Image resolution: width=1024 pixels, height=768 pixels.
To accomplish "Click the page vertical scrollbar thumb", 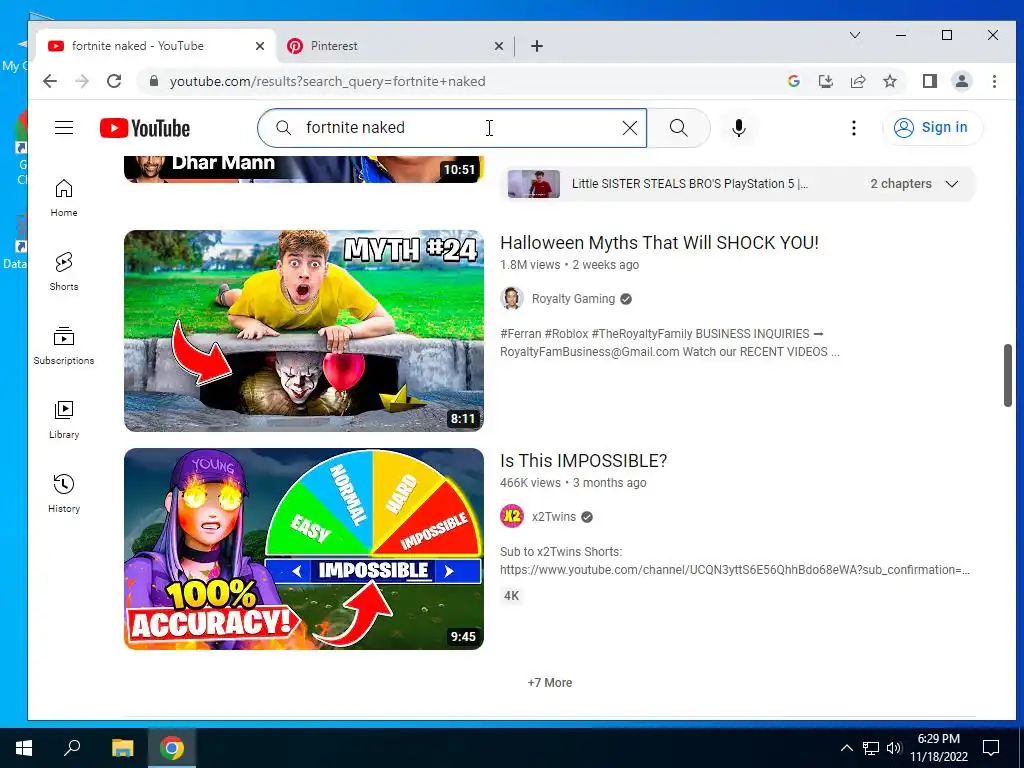I will (x=1008, y=376).
